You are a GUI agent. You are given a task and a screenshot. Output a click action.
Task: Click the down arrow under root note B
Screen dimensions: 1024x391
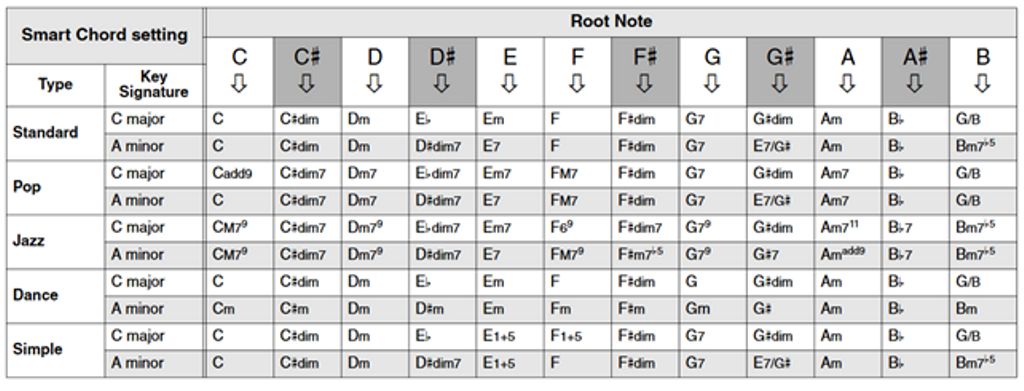tap(983, 85)
